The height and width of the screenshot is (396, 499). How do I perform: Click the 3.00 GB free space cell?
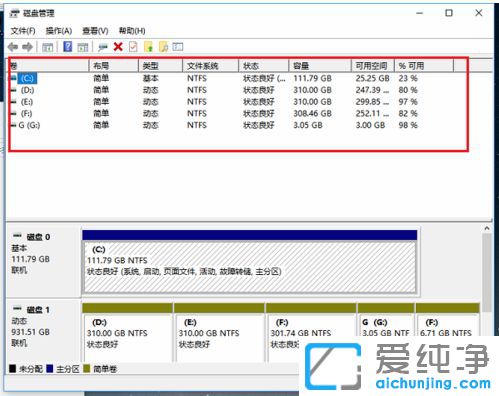[370, 125]
